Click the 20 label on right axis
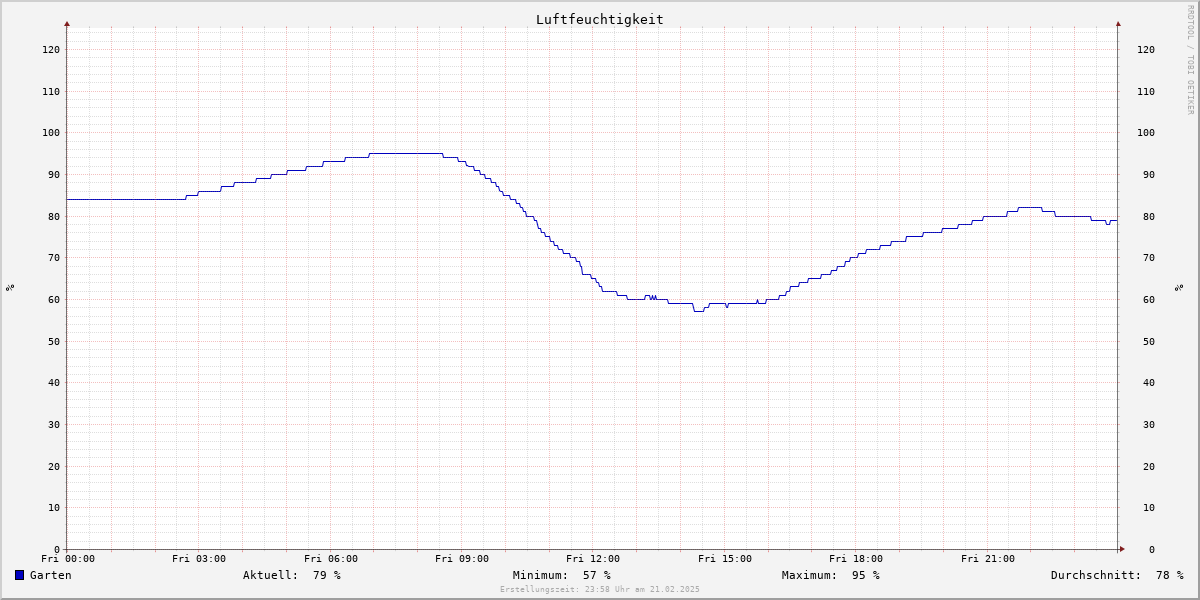Image resolution: width=1200 pixels, height=600 pixels. click(1149, 466)
